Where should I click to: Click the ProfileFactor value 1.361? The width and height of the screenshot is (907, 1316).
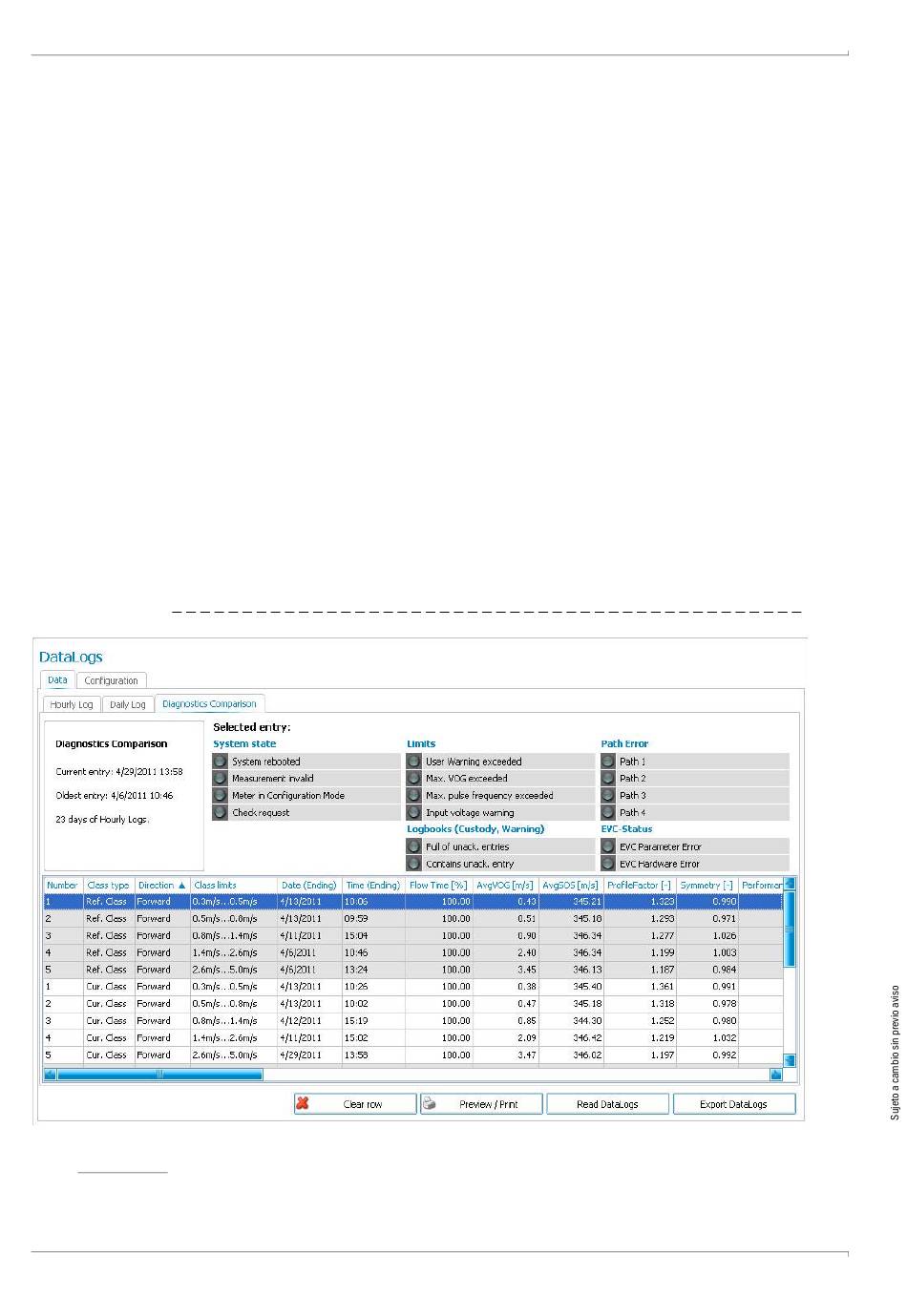[662, 987]
